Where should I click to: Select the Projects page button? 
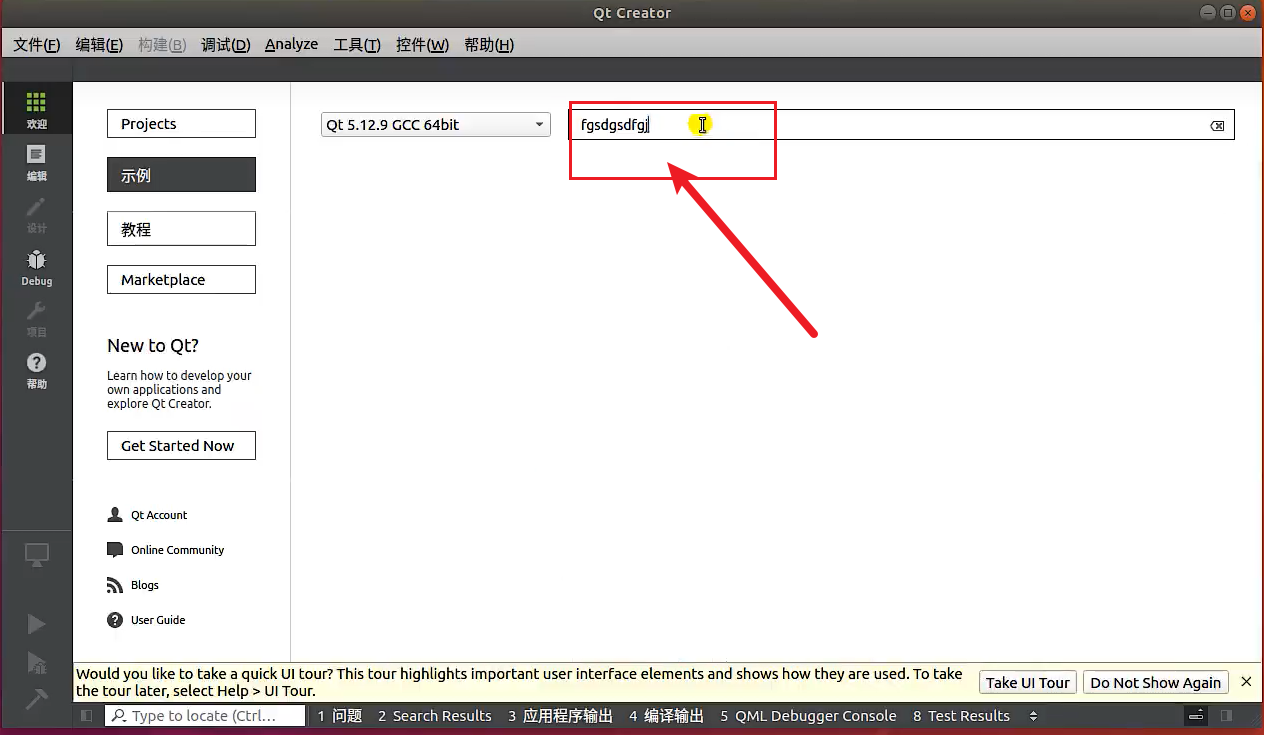pyautogui.click(x=181, y=124)
